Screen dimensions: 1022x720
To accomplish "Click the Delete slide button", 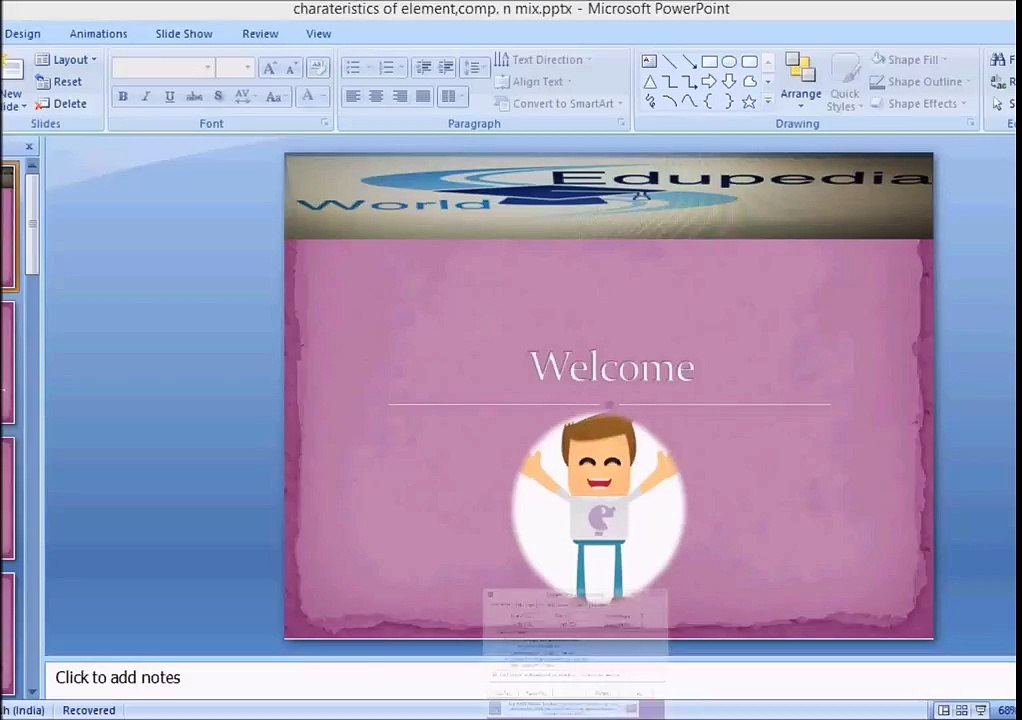I will coord(61,104).
